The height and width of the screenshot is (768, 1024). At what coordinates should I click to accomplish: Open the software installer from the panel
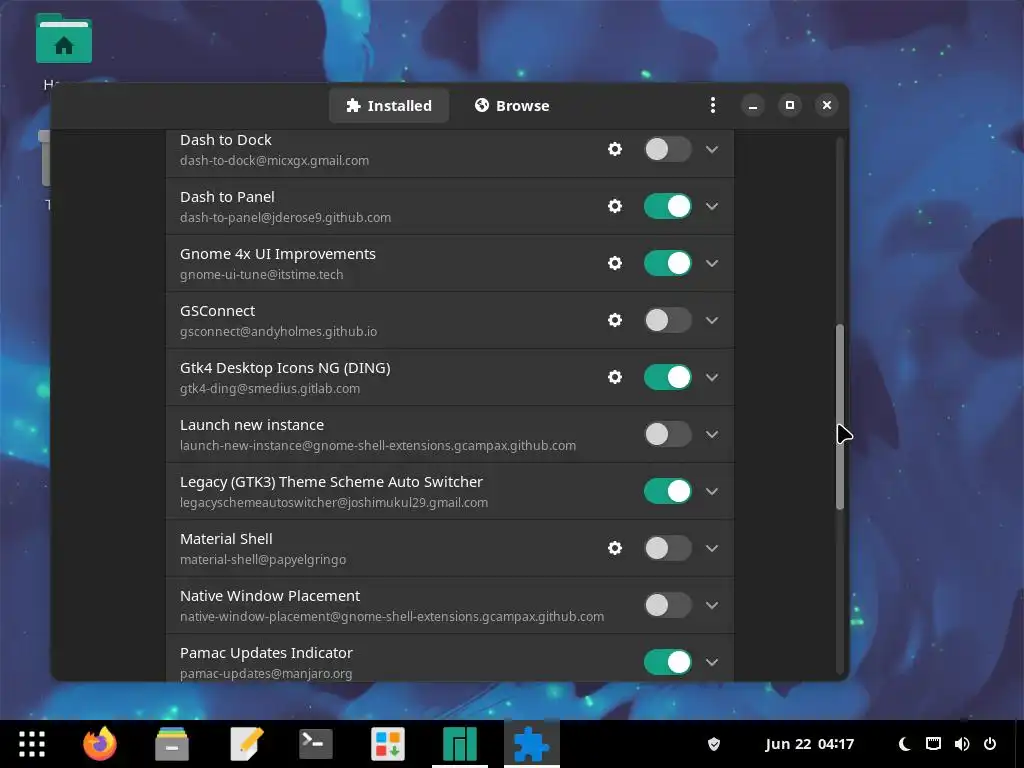point(388,744)
